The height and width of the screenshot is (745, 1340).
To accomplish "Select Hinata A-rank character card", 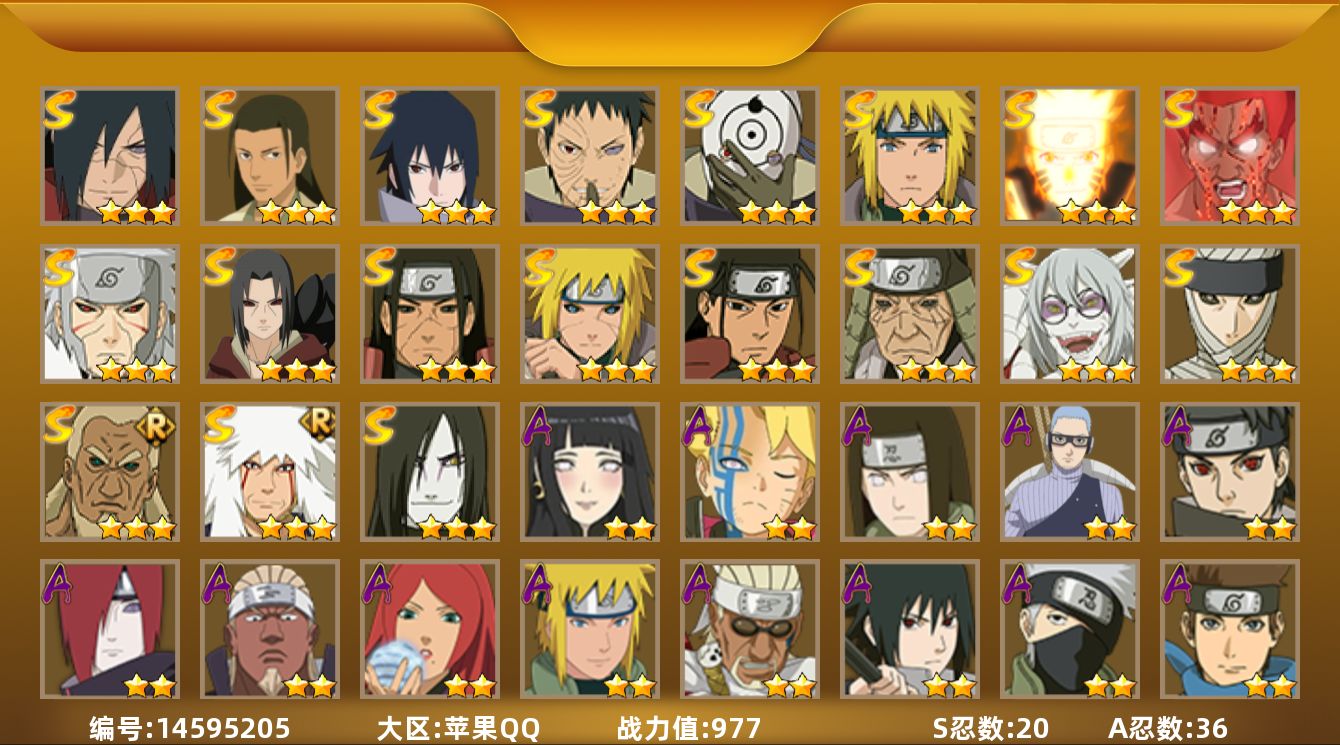I will point(590,471).
